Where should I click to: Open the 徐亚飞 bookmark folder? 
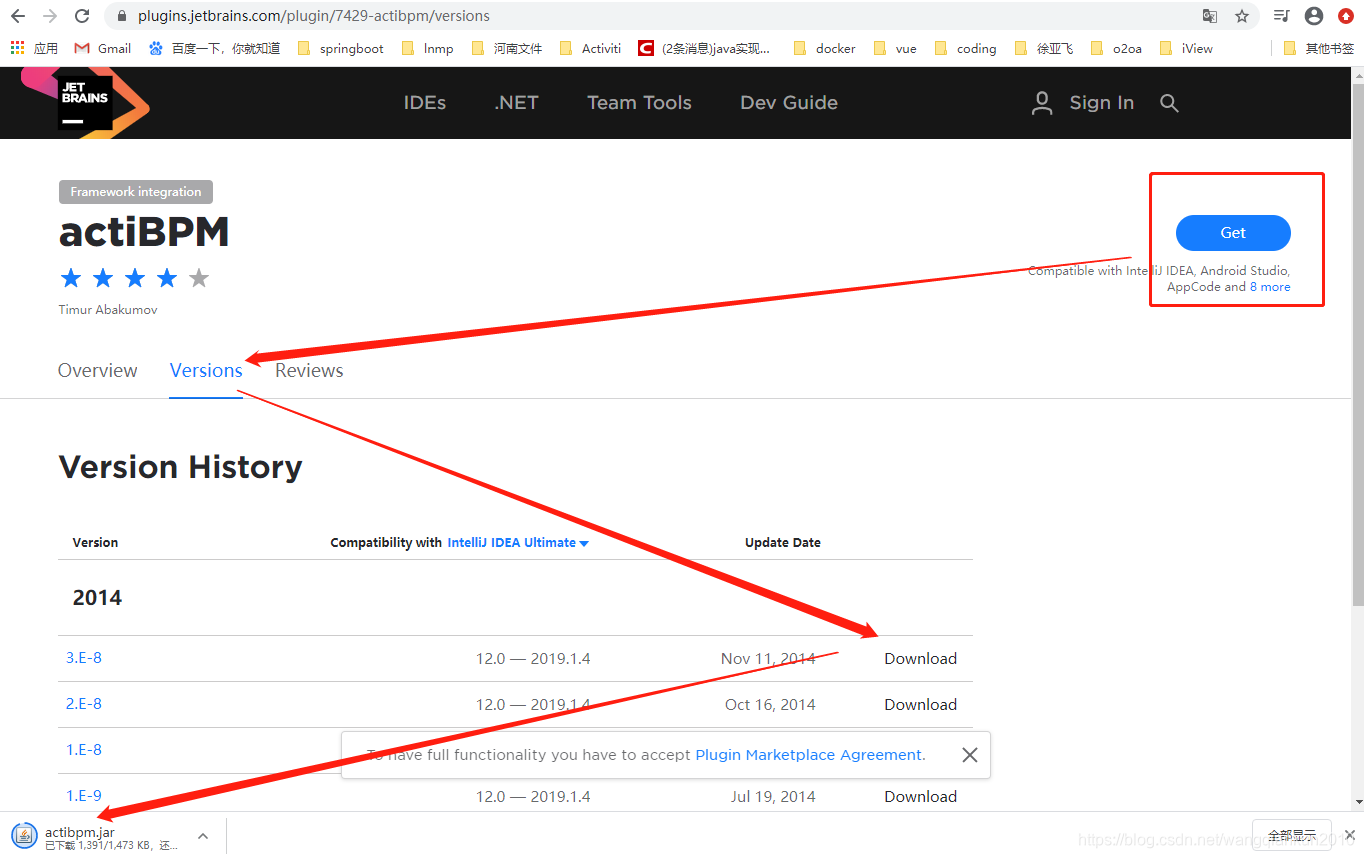1043,48
